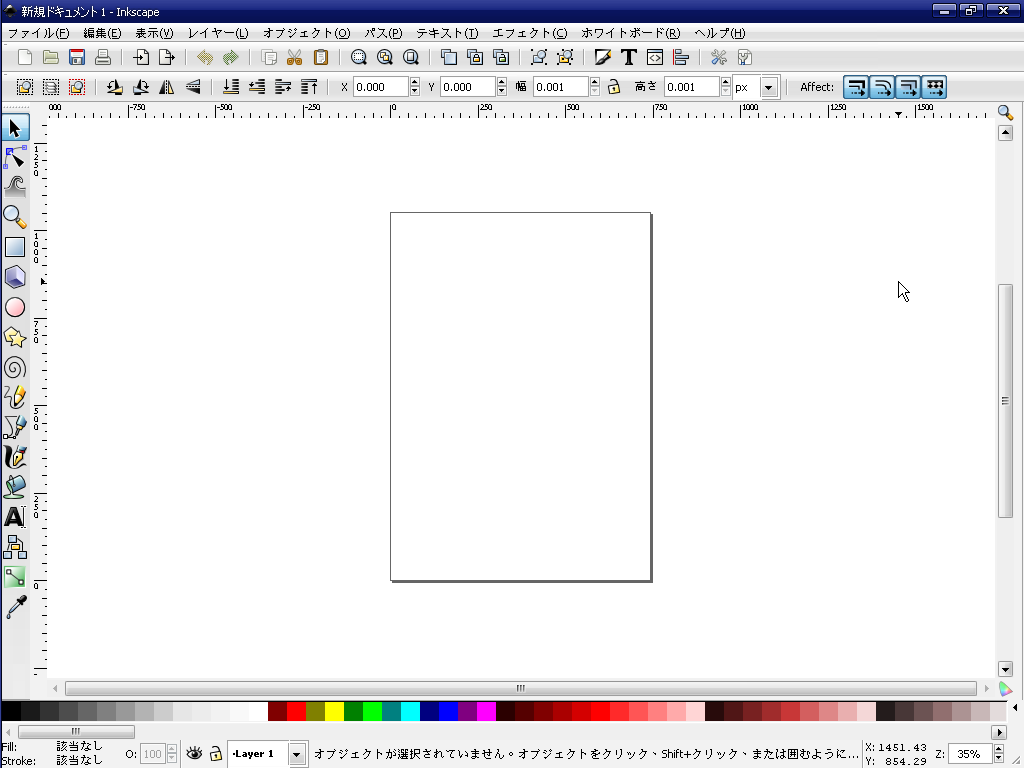Screen dimensions: 1024x768
Task: Select the Dropper color picker tool
Action: pos(15,607)
